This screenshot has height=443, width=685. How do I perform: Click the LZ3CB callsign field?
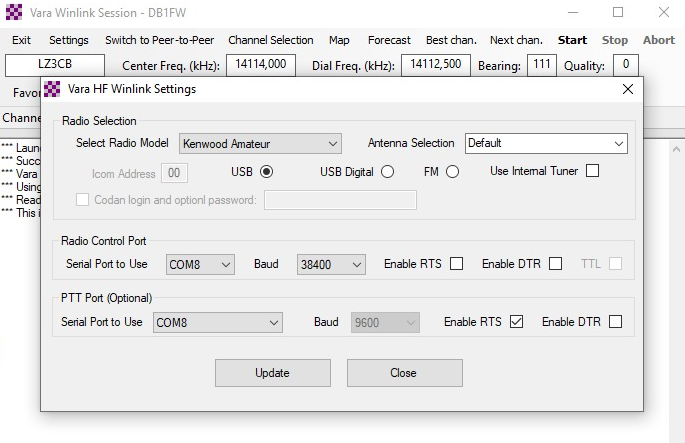tap(54, 65)
